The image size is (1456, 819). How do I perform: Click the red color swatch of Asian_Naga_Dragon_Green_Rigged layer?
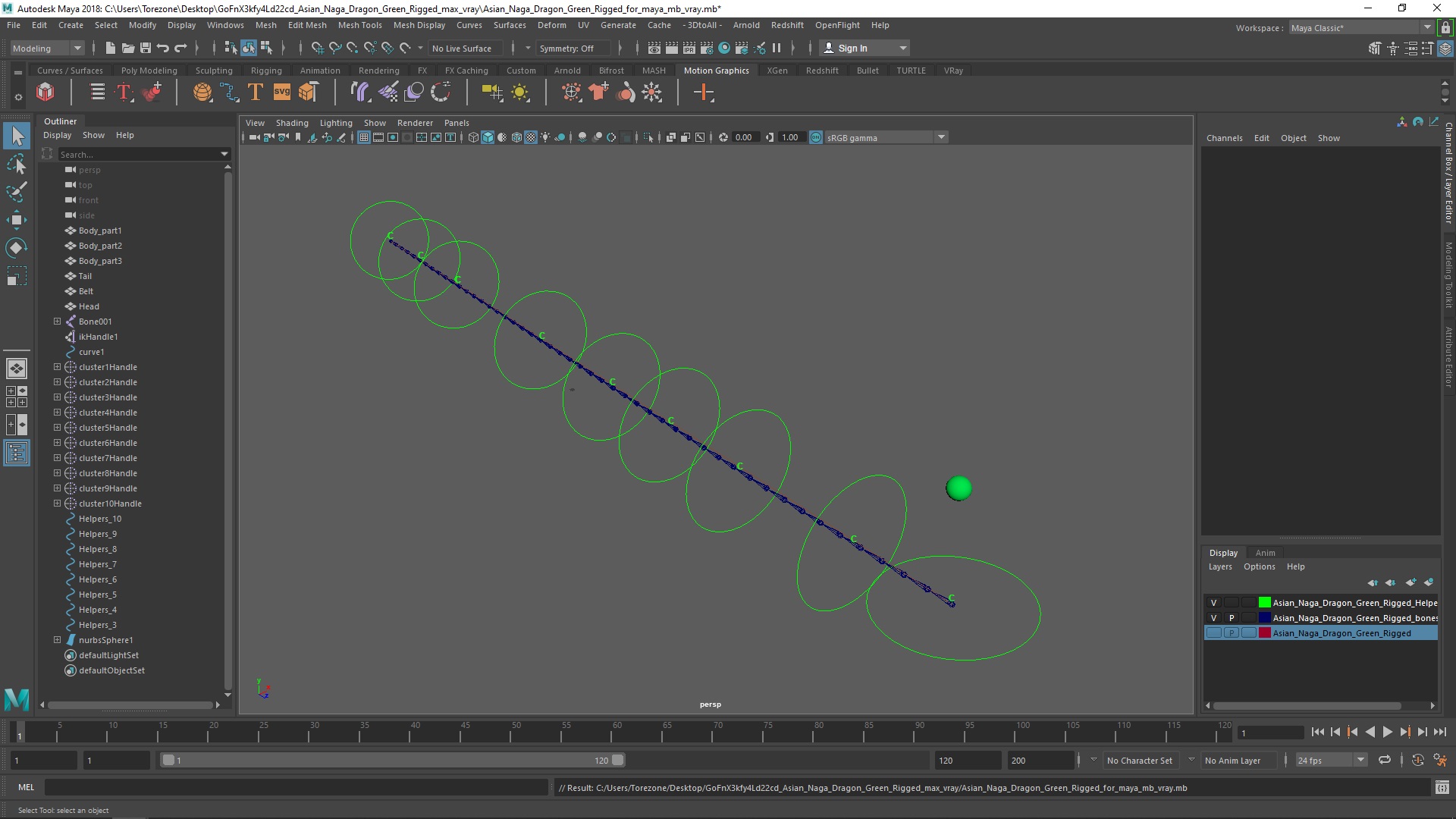pyautogui.click(x=1264, y=633)
